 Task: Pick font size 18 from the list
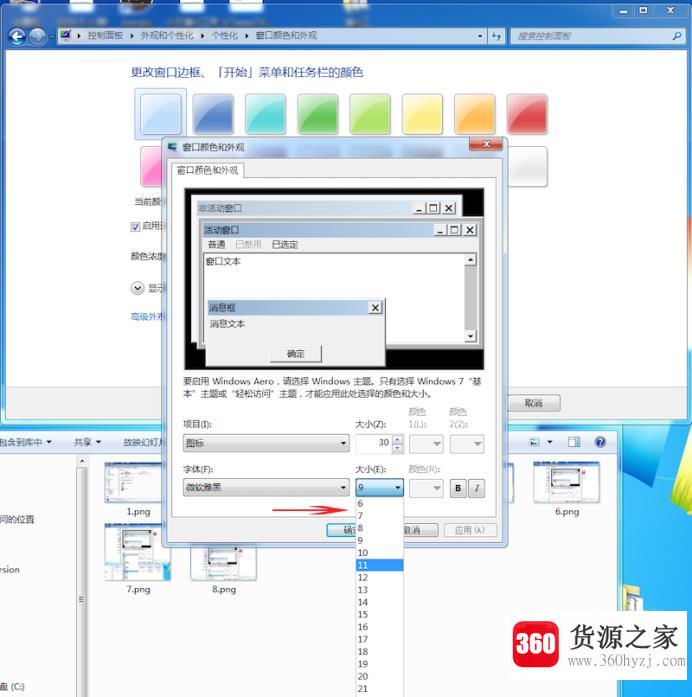pyautogui.click(x=379, y=652)
